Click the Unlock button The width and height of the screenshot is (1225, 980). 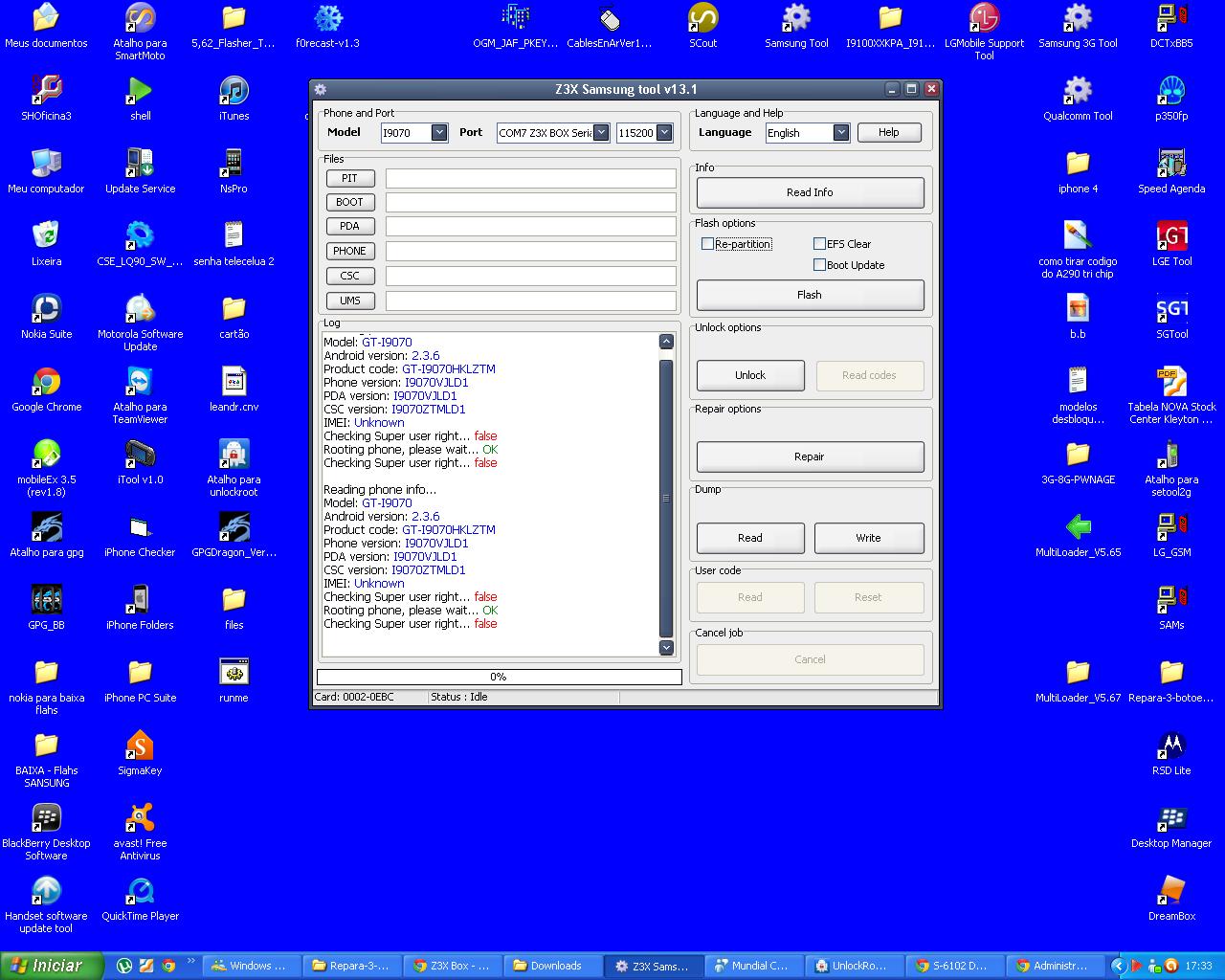(750, 375)
